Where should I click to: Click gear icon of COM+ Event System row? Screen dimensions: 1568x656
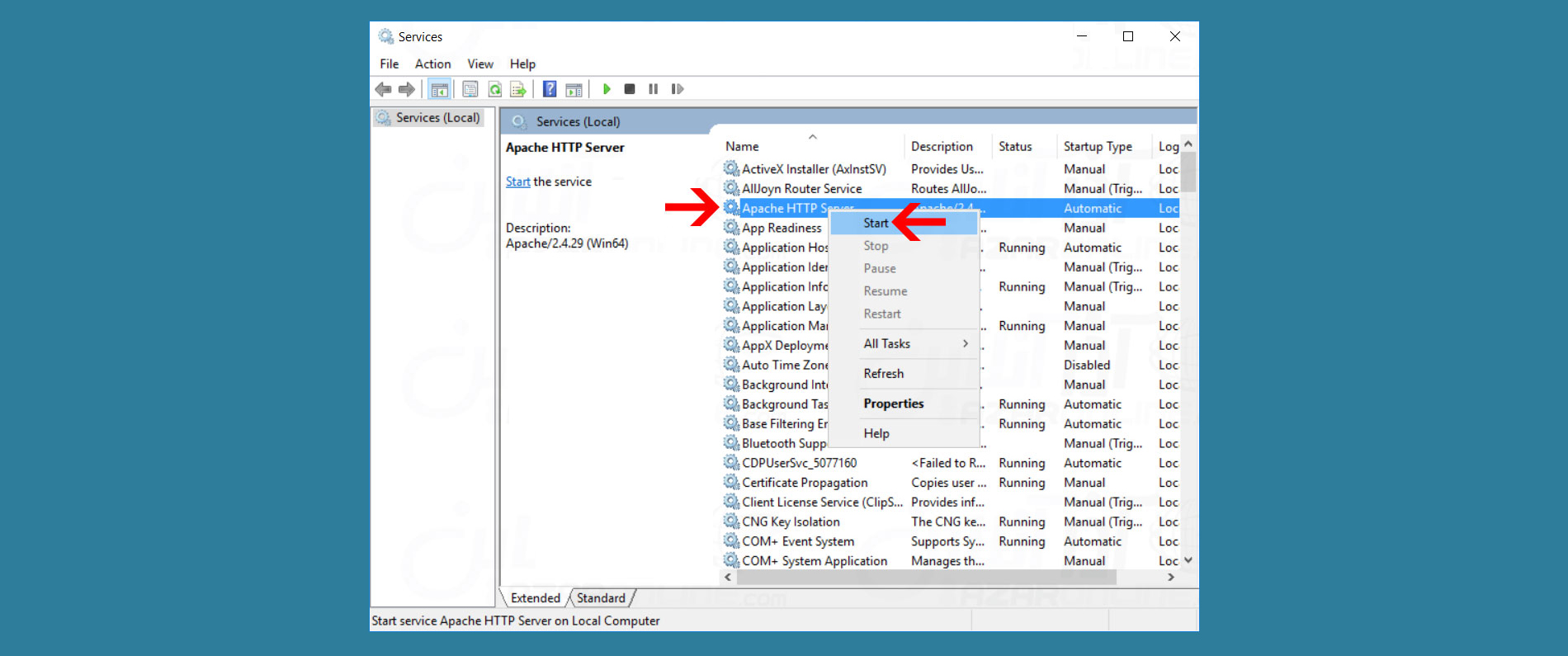tap(731, 541)
